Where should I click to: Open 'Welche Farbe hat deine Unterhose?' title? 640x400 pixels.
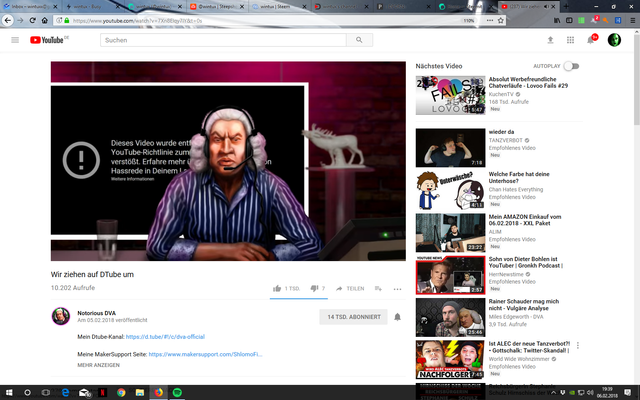point(519,178)
